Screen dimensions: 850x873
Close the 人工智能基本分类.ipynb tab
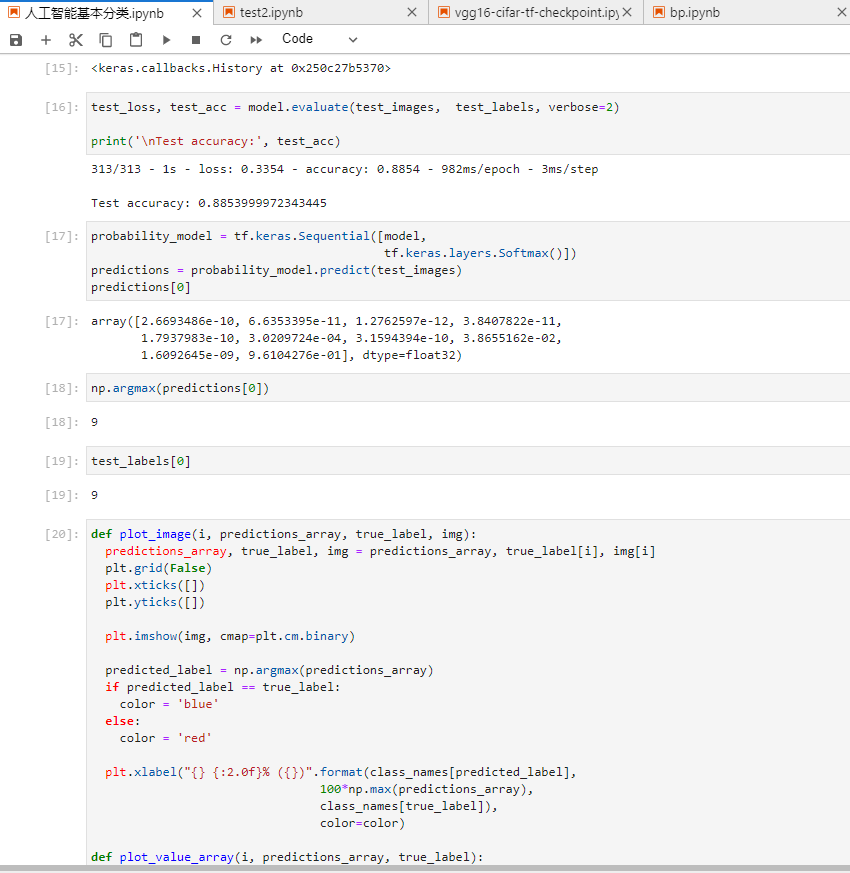pos(197,13)
